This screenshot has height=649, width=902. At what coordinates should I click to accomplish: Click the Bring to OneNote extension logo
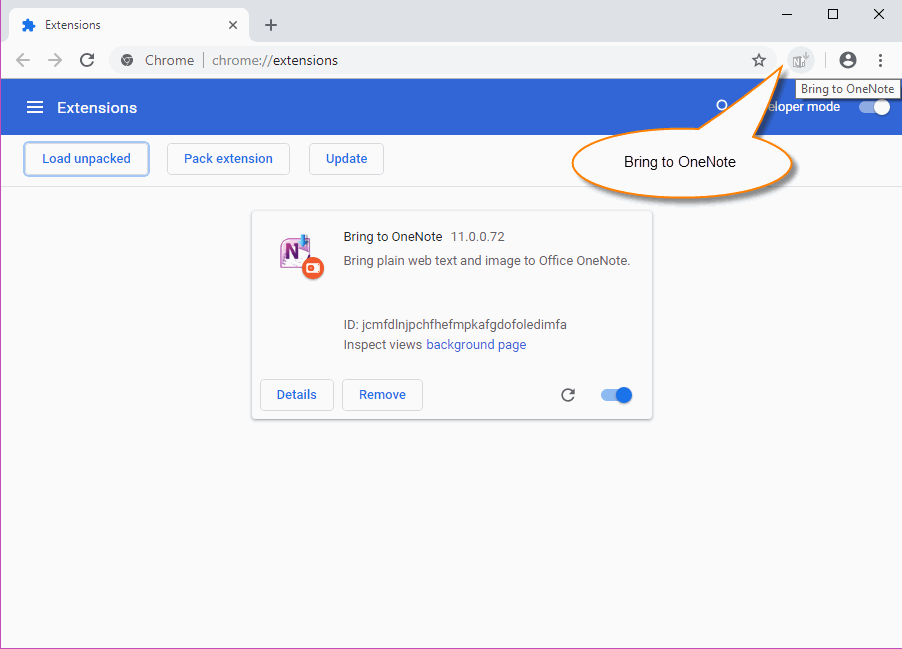point(301,257)
